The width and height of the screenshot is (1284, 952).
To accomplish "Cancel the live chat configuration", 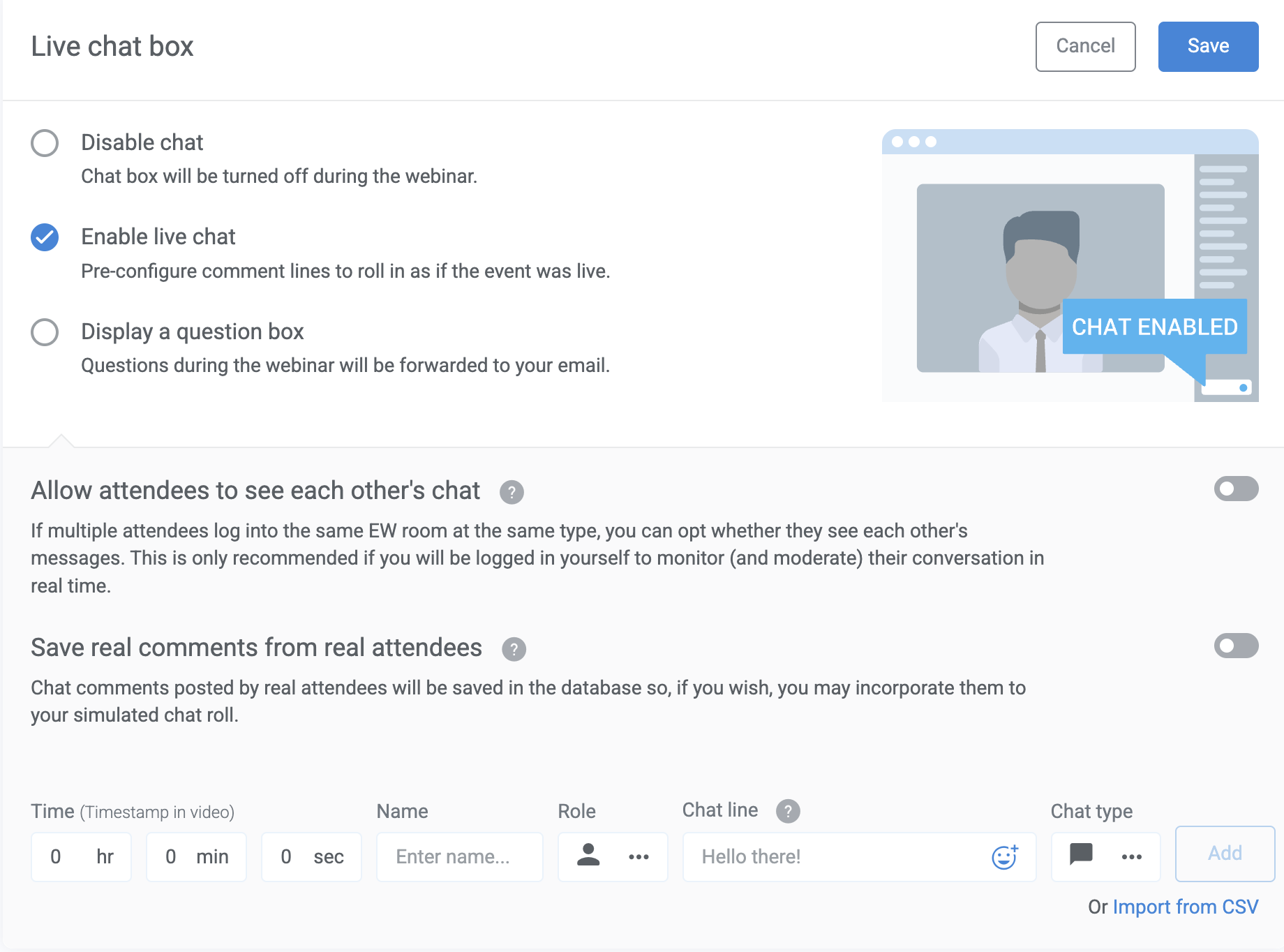I will 1085,46.
